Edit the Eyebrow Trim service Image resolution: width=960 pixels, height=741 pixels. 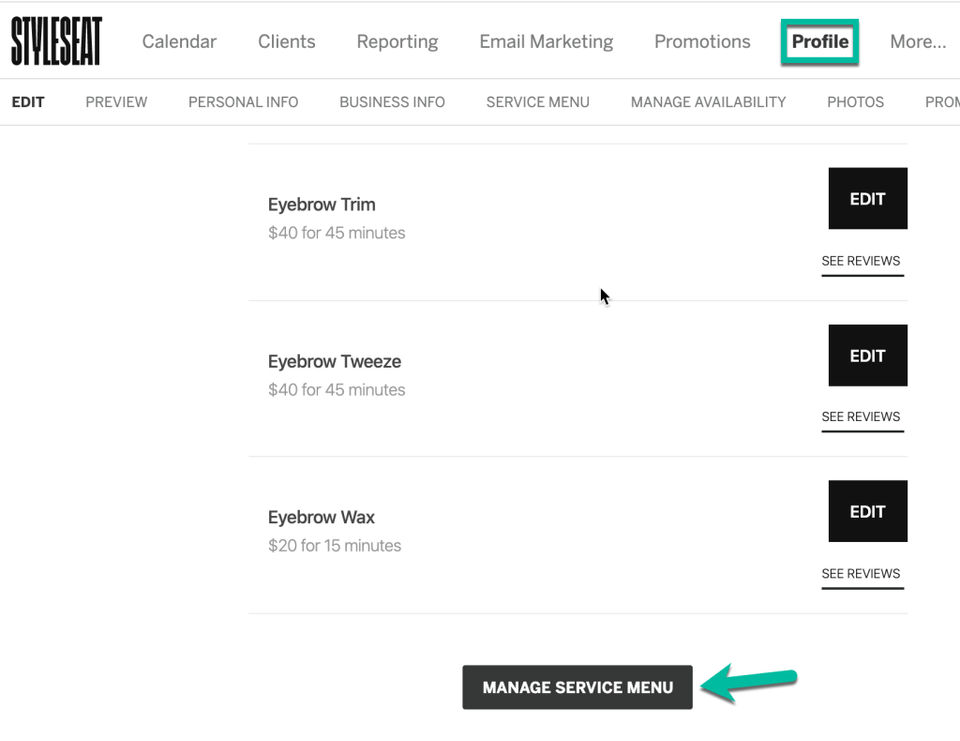(867, 199)
